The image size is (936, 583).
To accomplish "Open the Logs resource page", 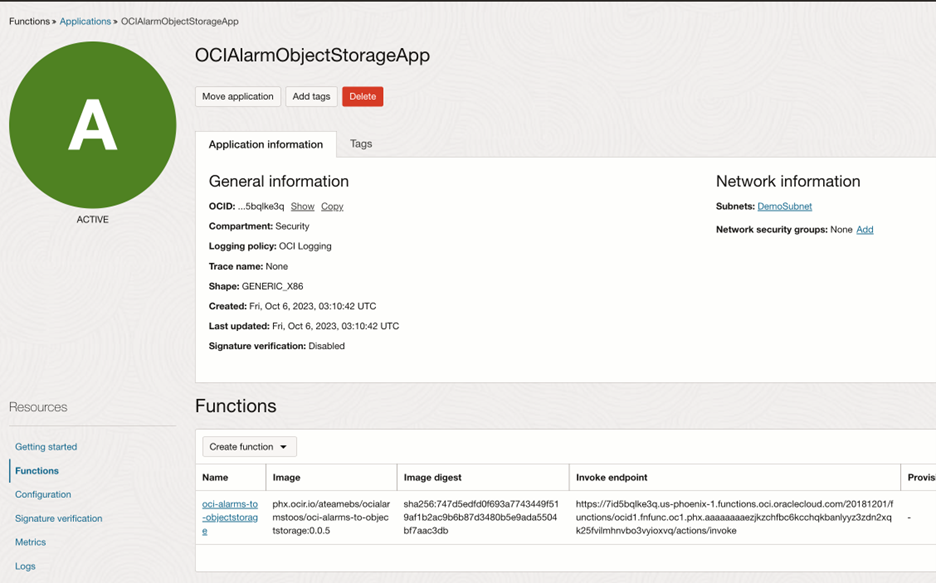I will point(25,566).
